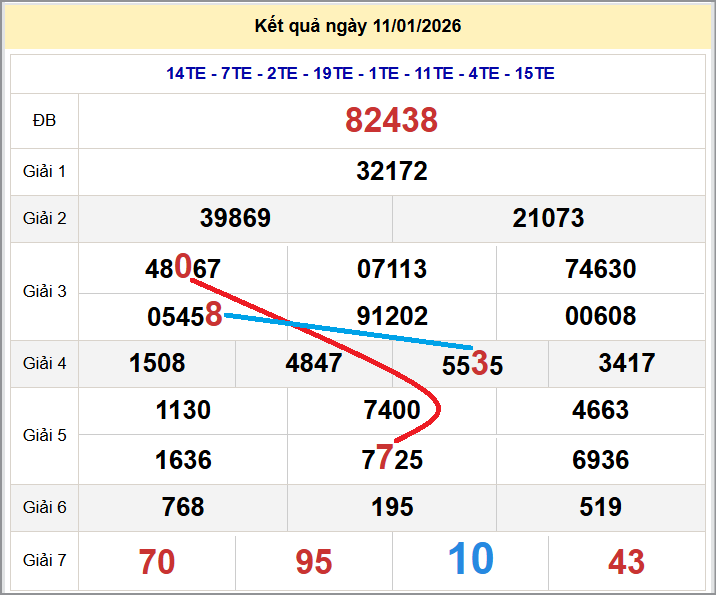Pick the Giải 3 number 00608

click(x=600, y=316)
